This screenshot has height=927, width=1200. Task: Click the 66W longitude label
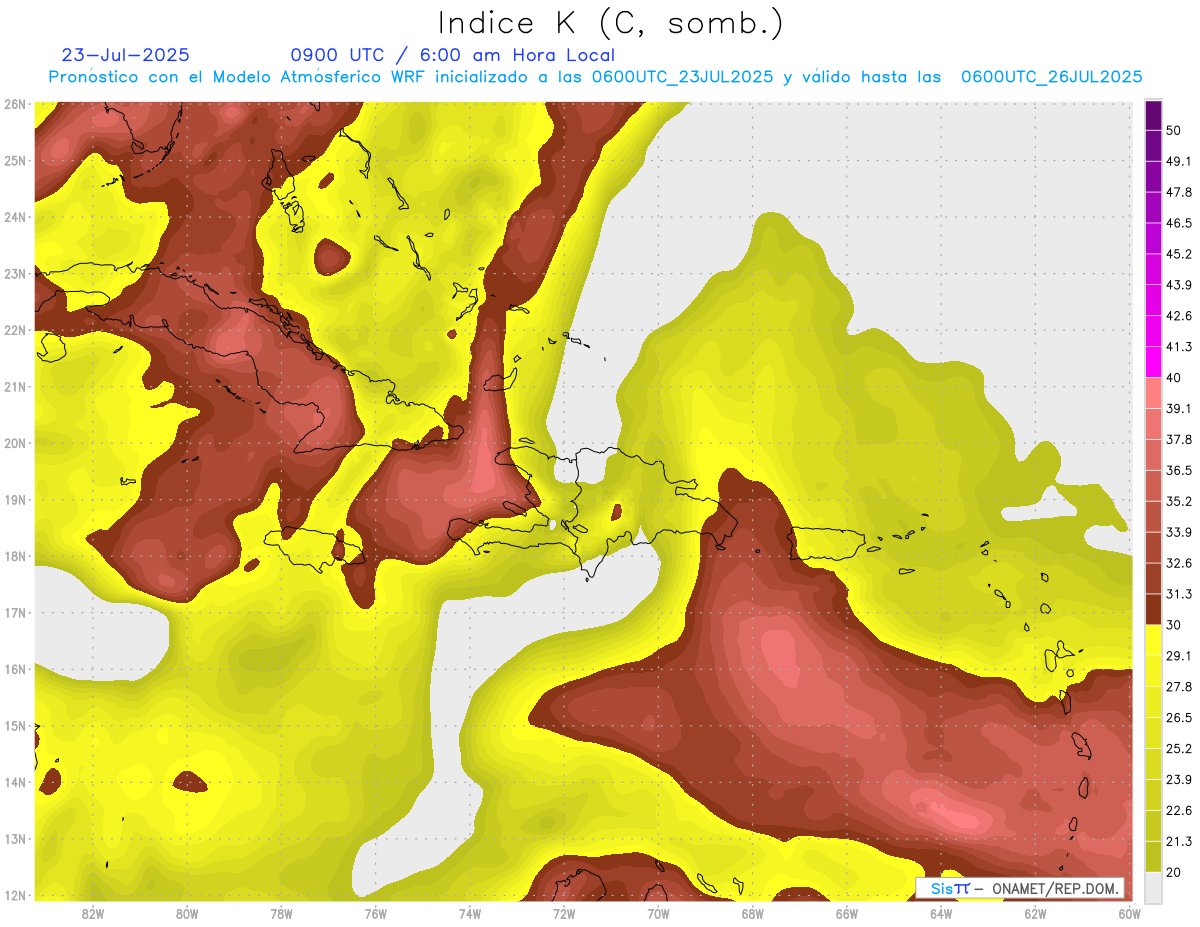click(x=846, y=913)
